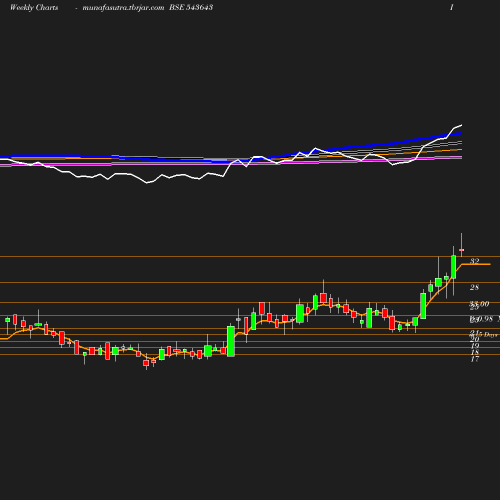Click the price level label "18"
Image resolution: width=500 pixels, height=500 pixels.
pos(475,352)
